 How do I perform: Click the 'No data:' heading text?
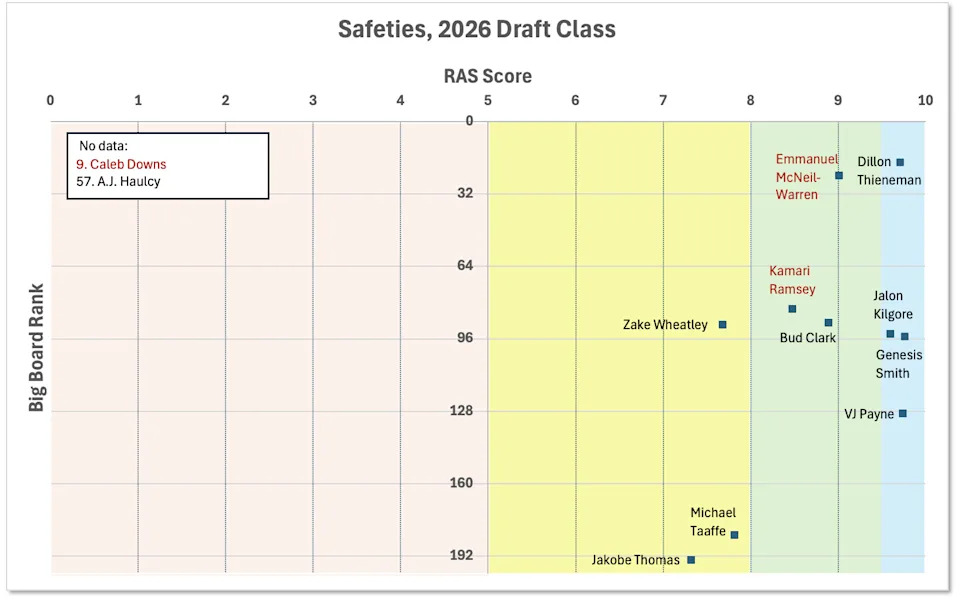pos(104,146)
